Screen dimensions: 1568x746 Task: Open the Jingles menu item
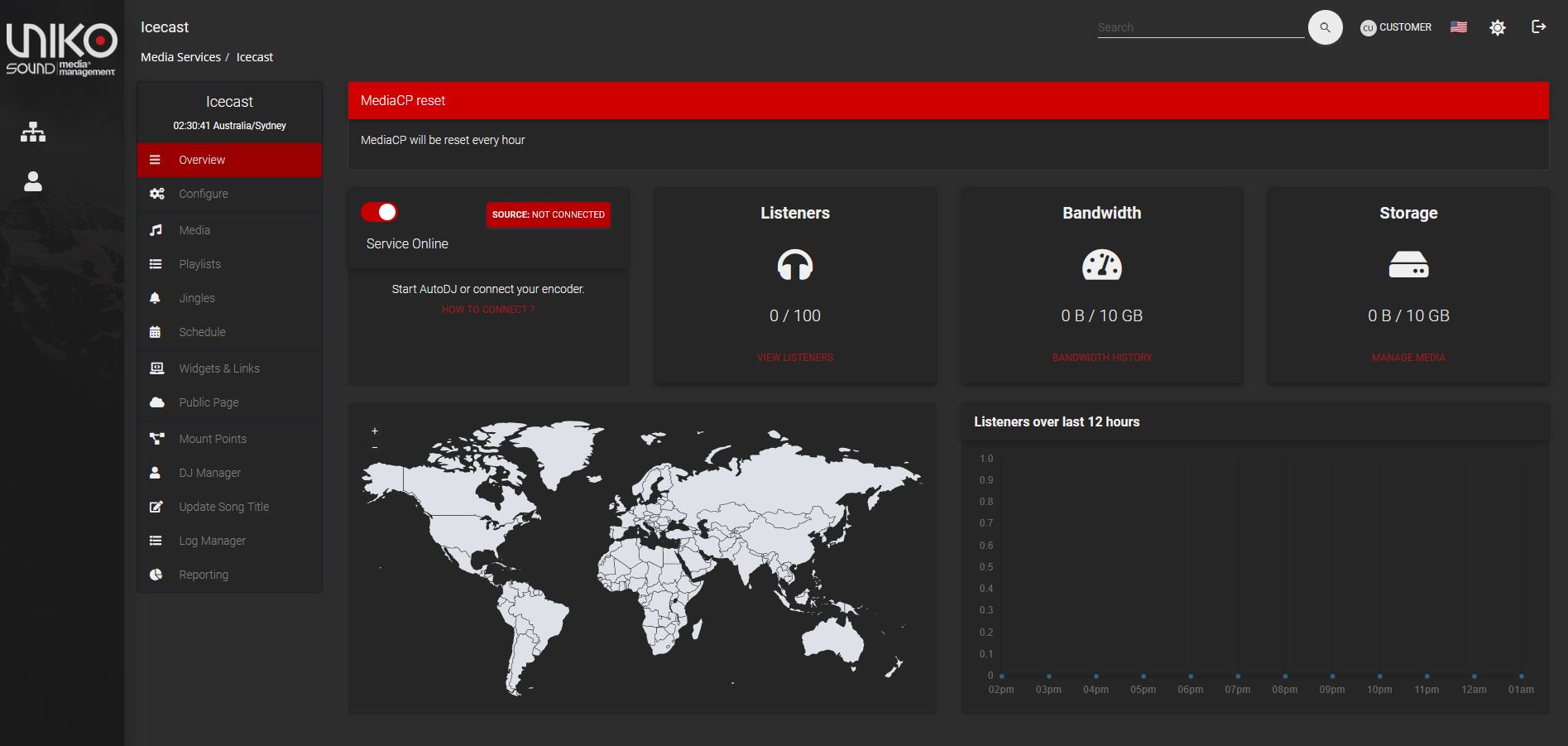pyautogui.click(x=229, y=298)
